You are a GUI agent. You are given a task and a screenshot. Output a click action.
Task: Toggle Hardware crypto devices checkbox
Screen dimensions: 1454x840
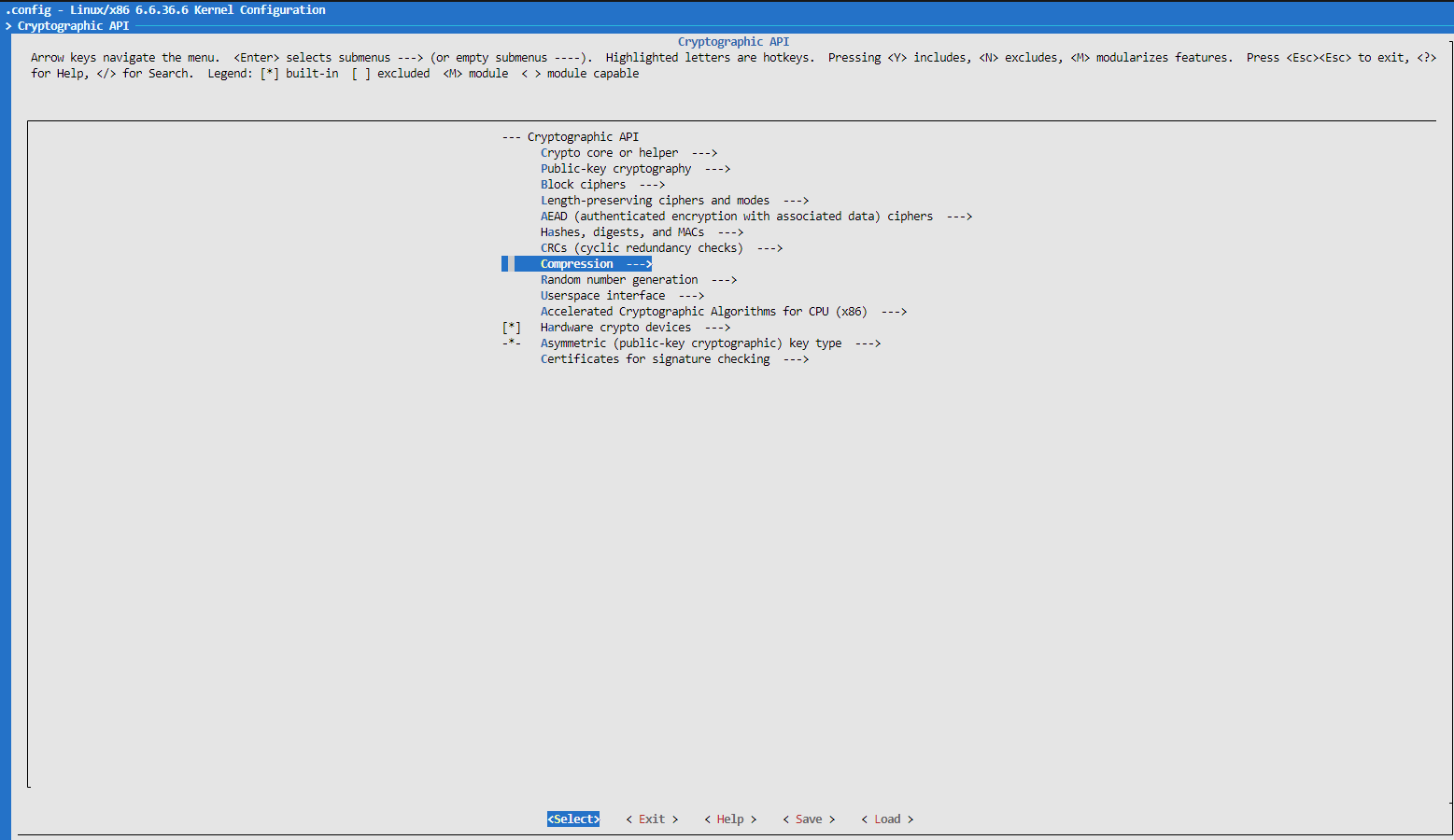pyautogui.click(x=512, y=328)
